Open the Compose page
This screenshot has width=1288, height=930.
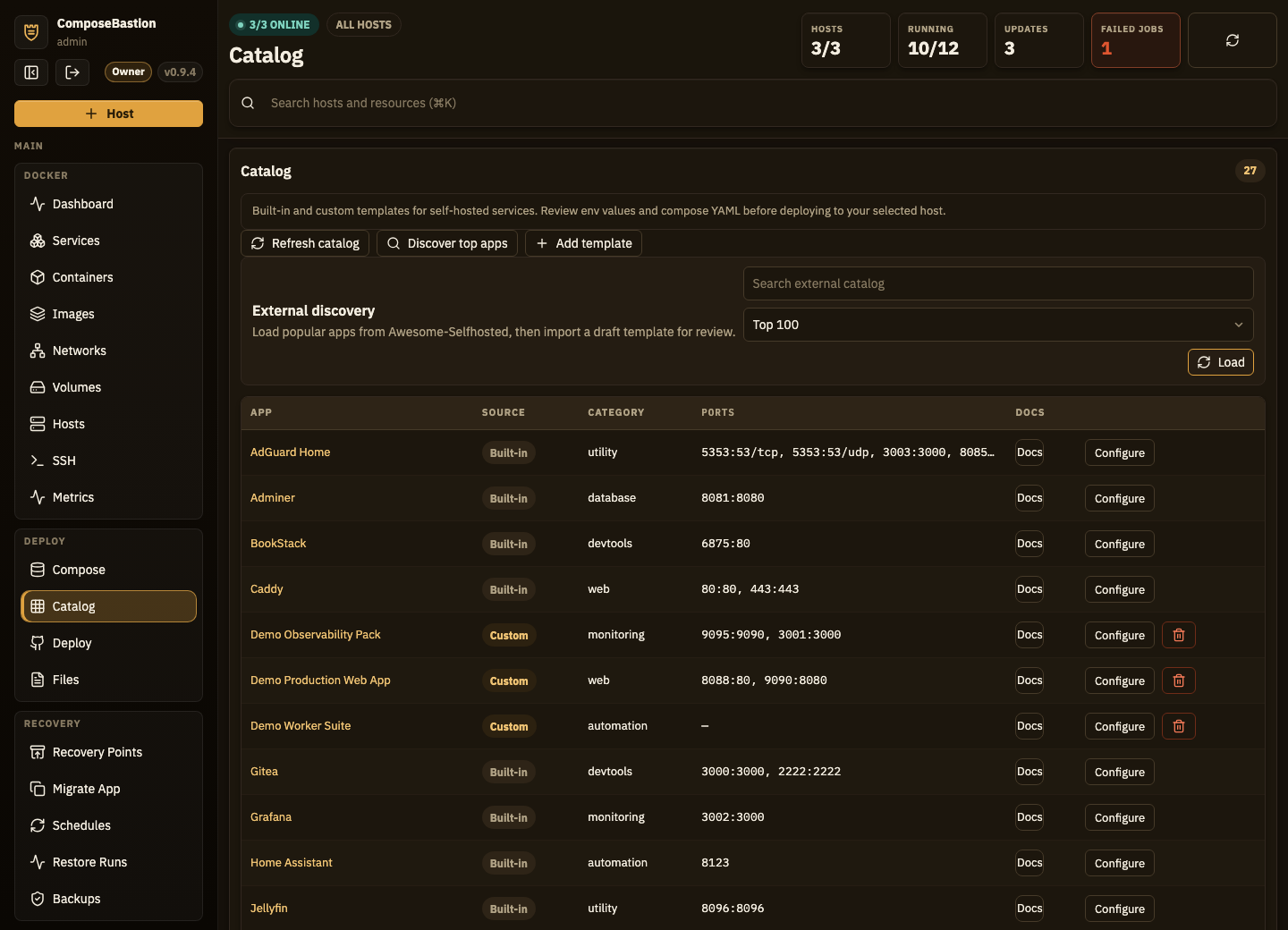[x=108, y=570]
